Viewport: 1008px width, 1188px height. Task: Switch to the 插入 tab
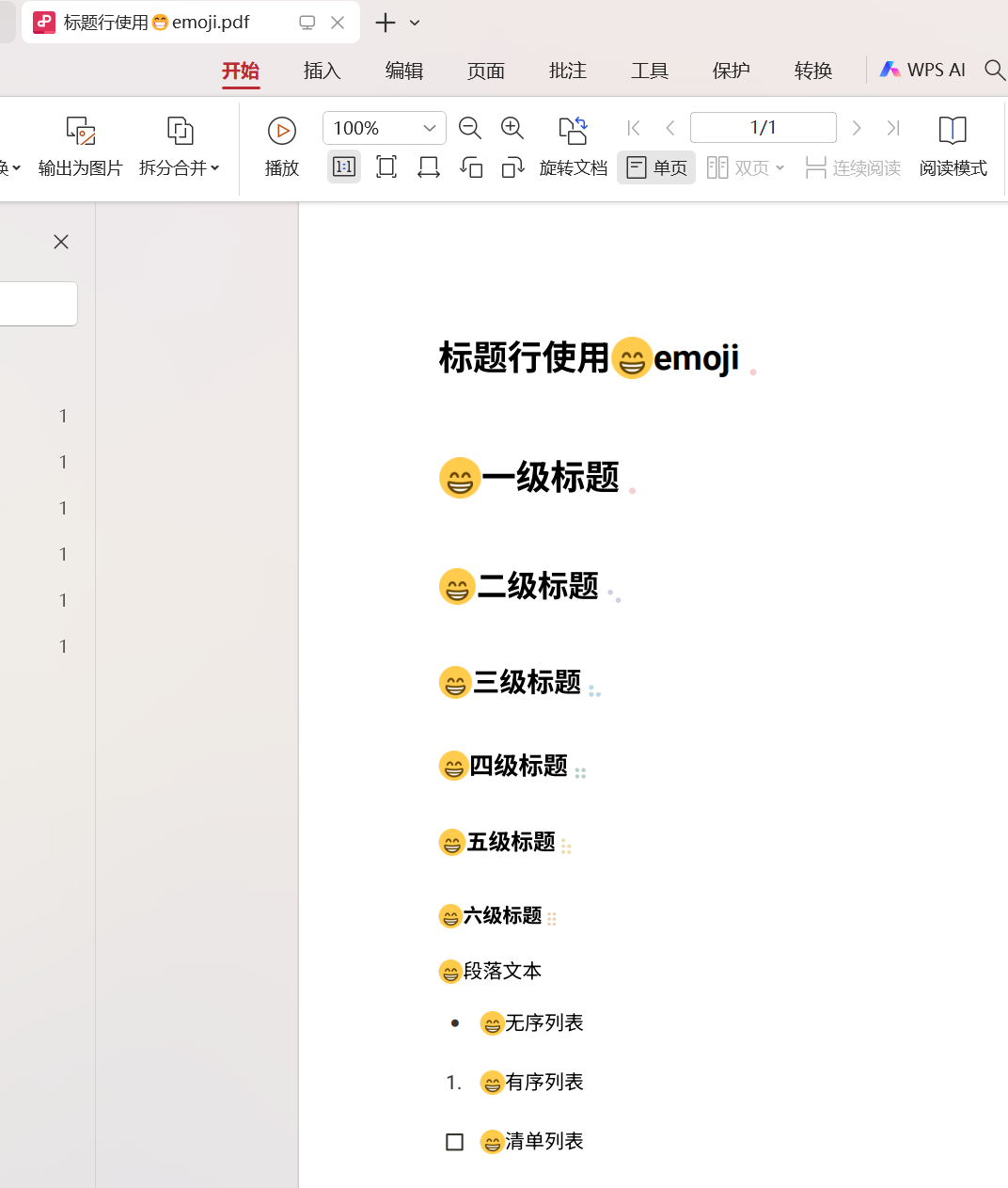[322, 71]
